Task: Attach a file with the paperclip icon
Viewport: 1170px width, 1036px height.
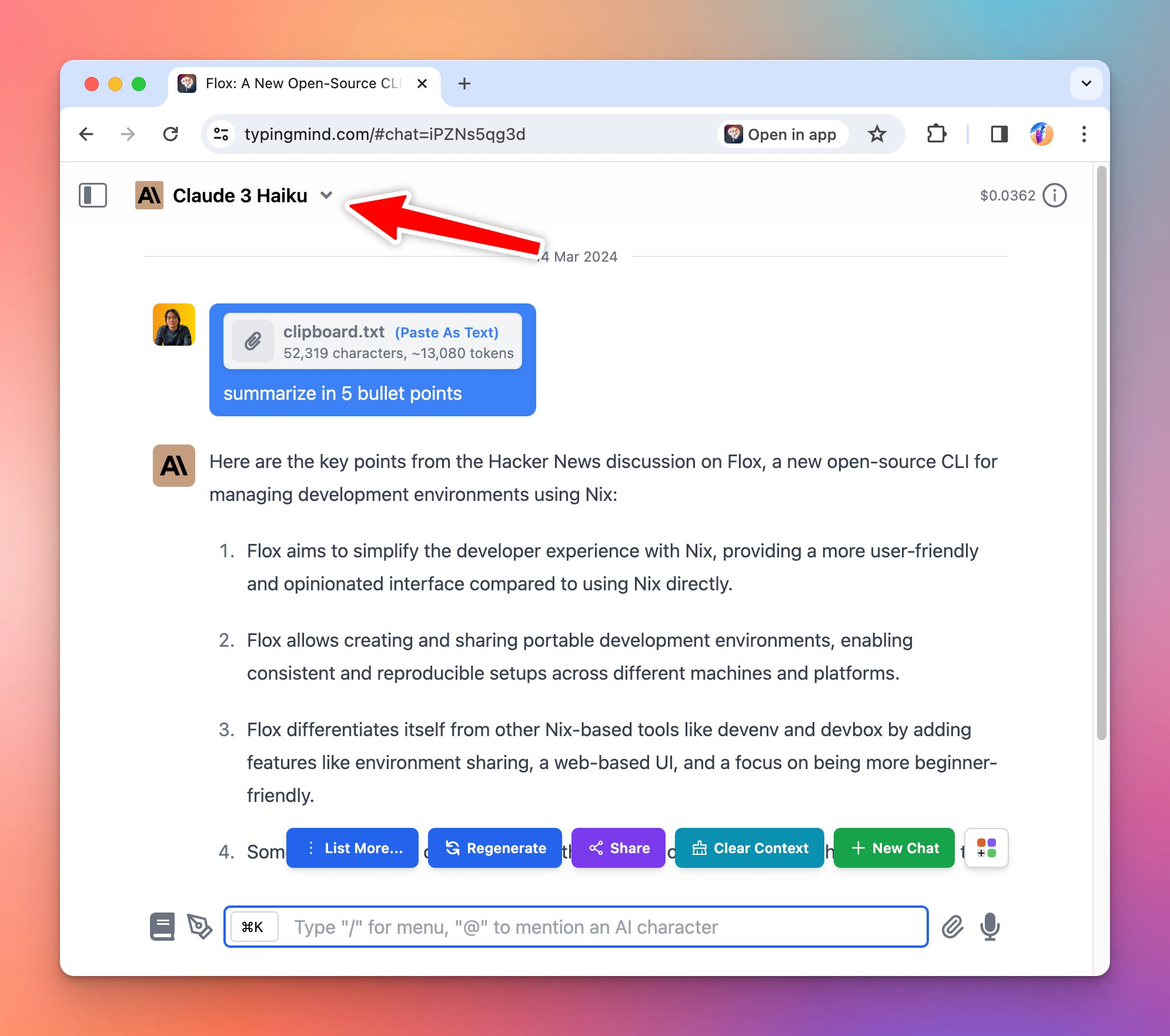Action: pyautogui.click(x=952, y=927)
